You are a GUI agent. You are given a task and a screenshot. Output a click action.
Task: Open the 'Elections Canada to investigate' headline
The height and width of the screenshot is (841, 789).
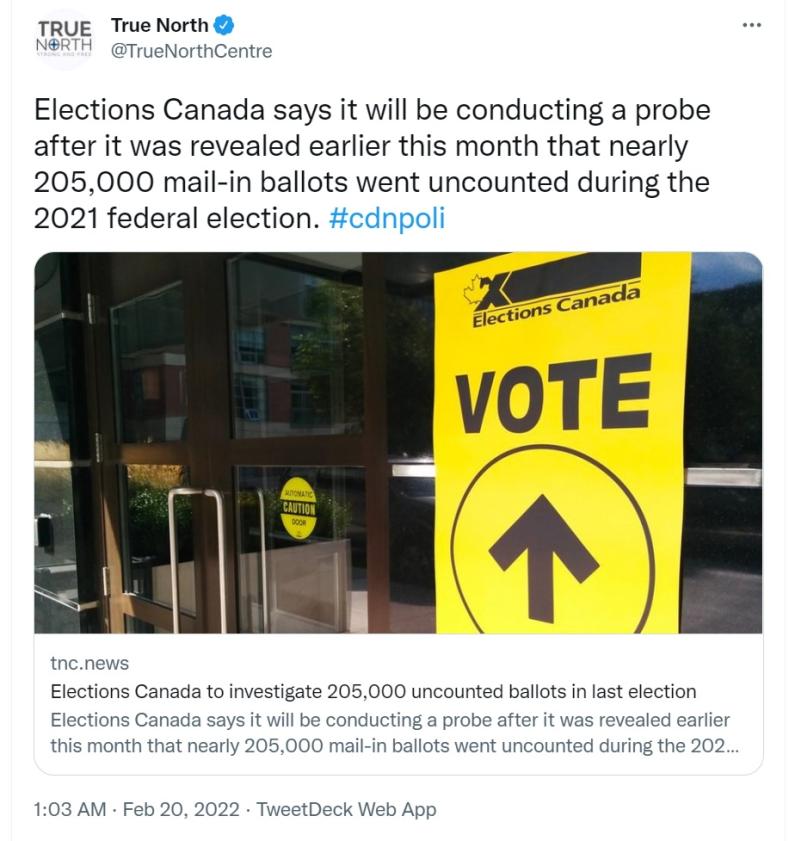click(x=373, y=691)
